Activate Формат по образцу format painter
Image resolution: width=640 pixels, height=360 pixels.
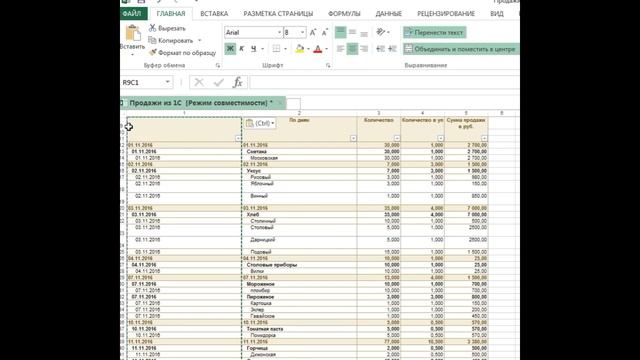[x=182, y=53]
